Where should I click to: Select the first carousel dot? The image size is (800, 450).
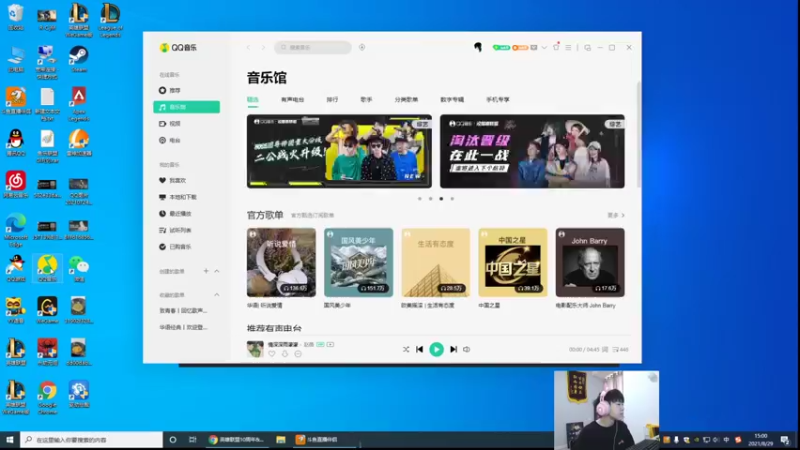point(420,199)
